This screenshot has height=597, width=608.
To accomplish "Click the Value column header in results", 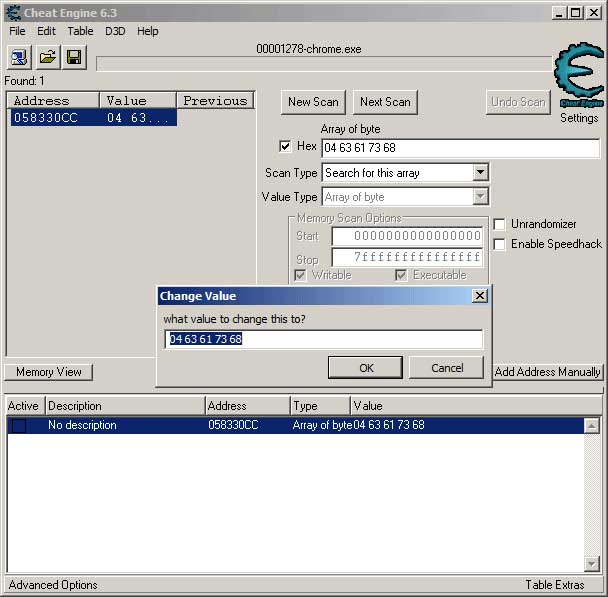I will pos(138,100).
